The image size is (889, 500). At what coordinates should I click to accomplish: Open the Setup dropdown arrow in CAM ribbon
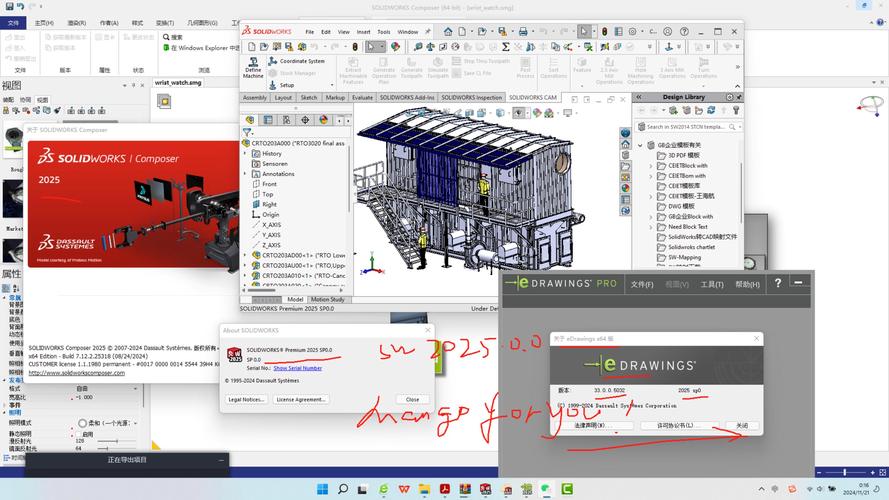pyautogui.click(x=332, y=85)
